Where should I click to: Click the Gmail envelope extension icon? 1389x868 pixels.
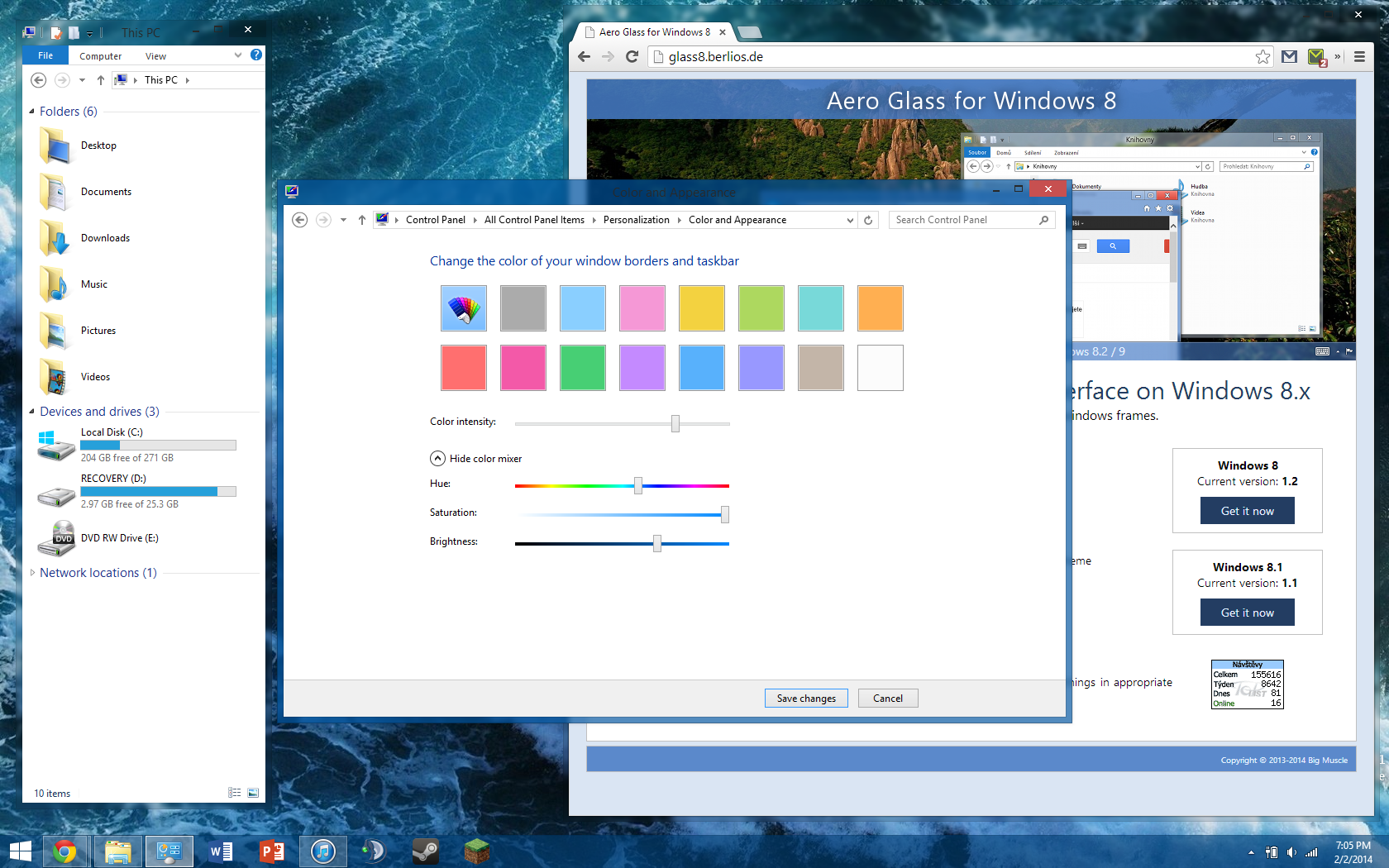point(1289,56)
